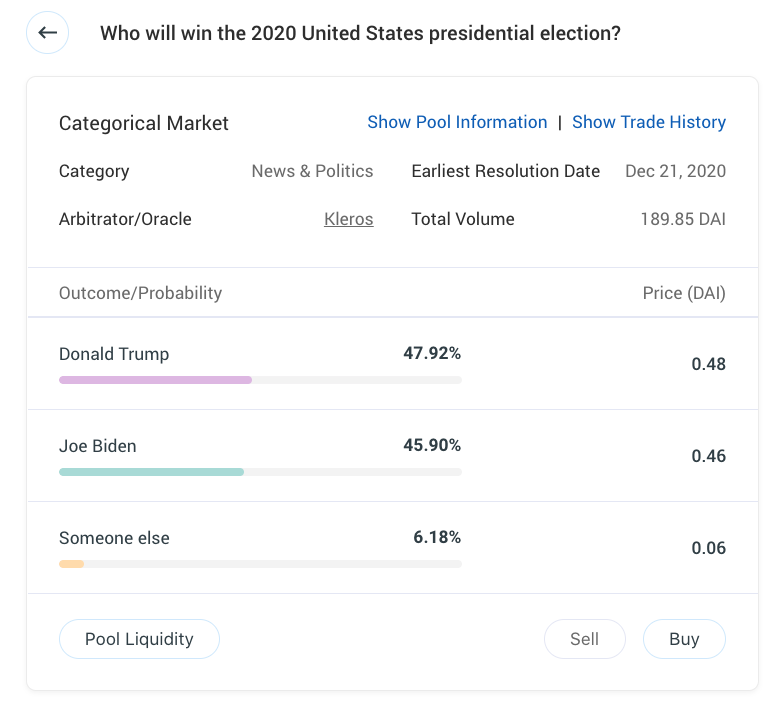Screen dimensions: 784x722
Task: Click the Buy button
Action: pos(684,639)
